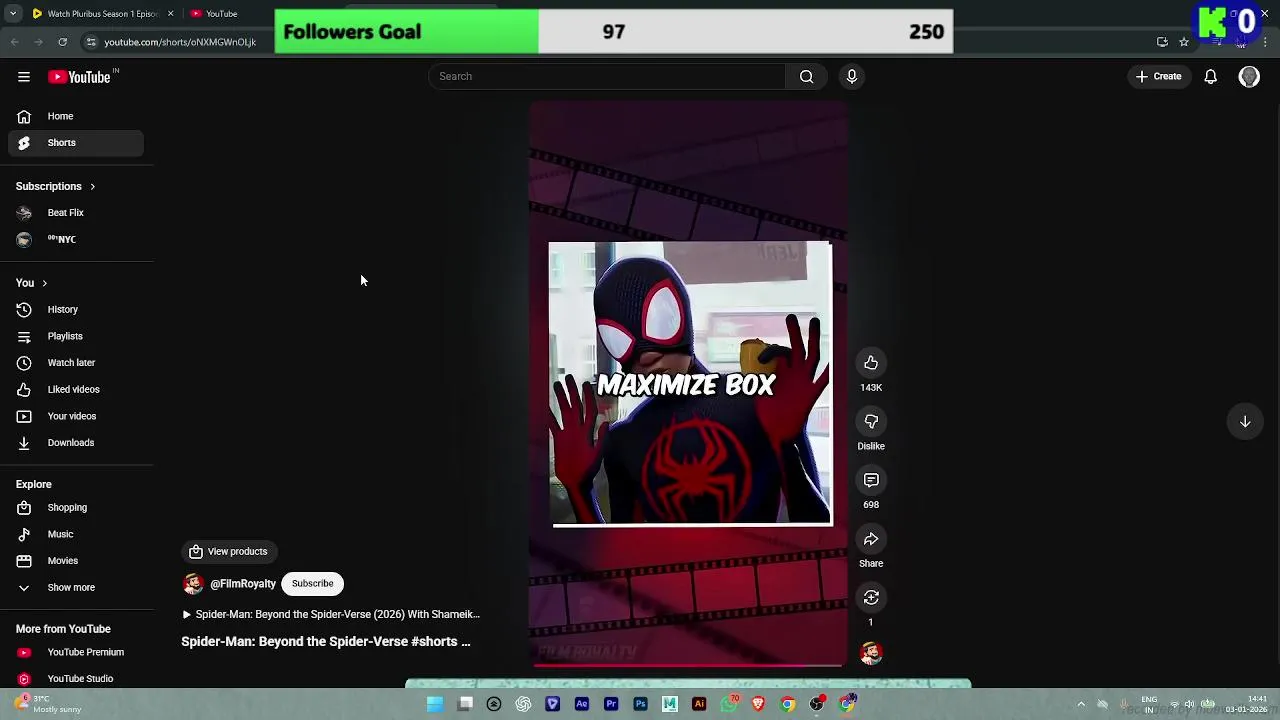1280x720 pixels.
Task: Open YouTube Studio link
Action: [x=76, y=679]
